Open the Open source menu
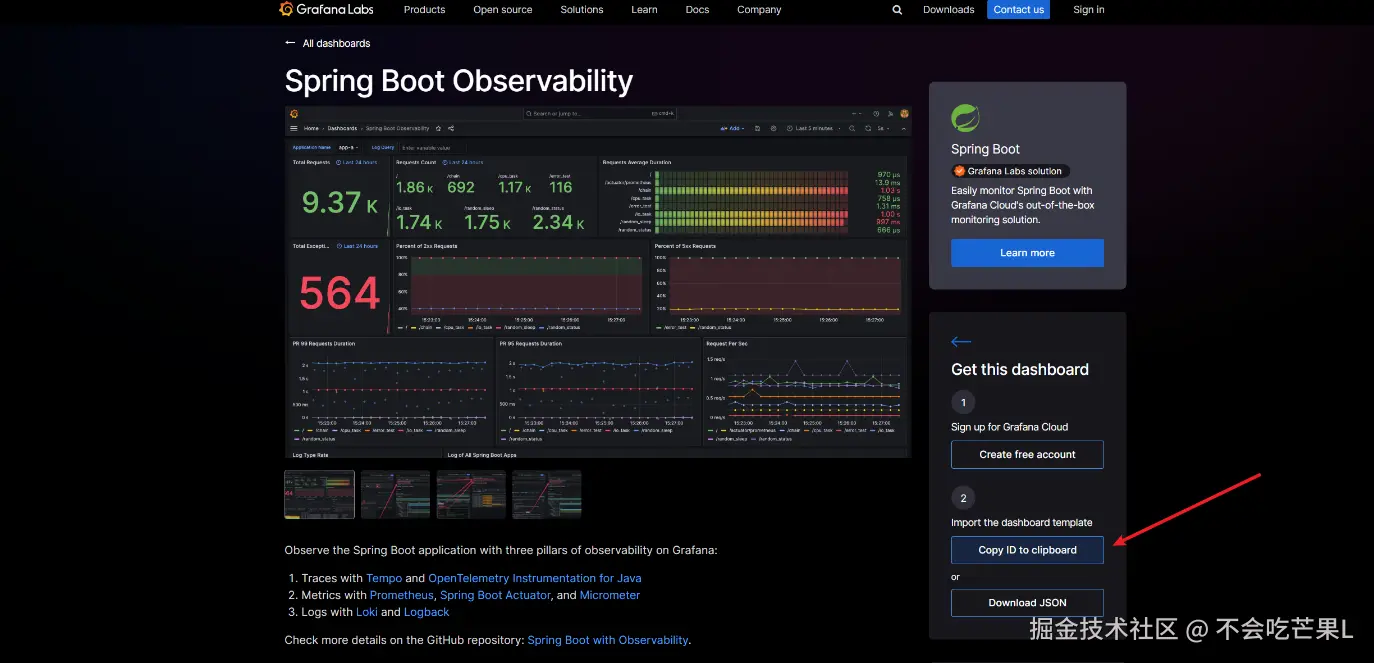This screenshot has width=1374, height=663. (503, 10)
